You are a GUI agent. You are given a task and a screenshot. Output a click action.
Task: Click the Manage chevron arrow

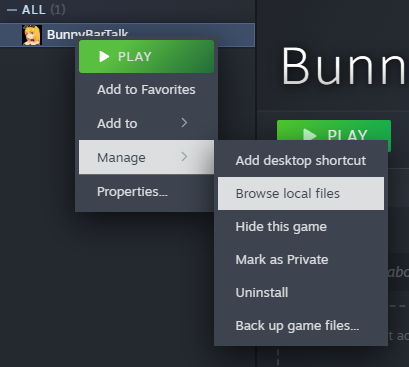tap(184, 157)
